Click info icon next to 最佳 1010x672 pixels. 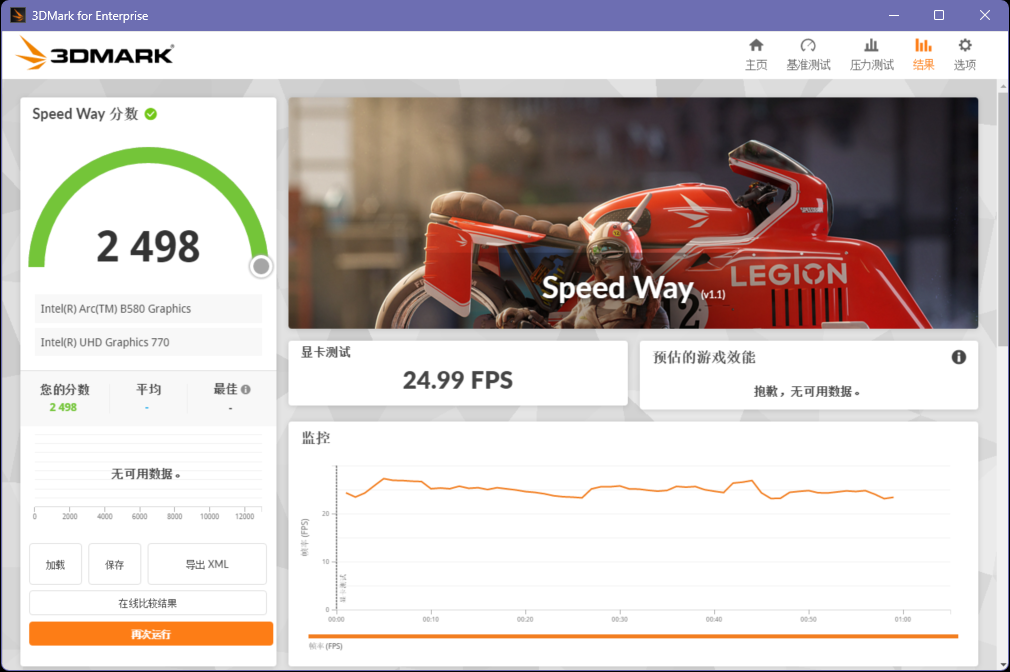[x=245, y=389]
